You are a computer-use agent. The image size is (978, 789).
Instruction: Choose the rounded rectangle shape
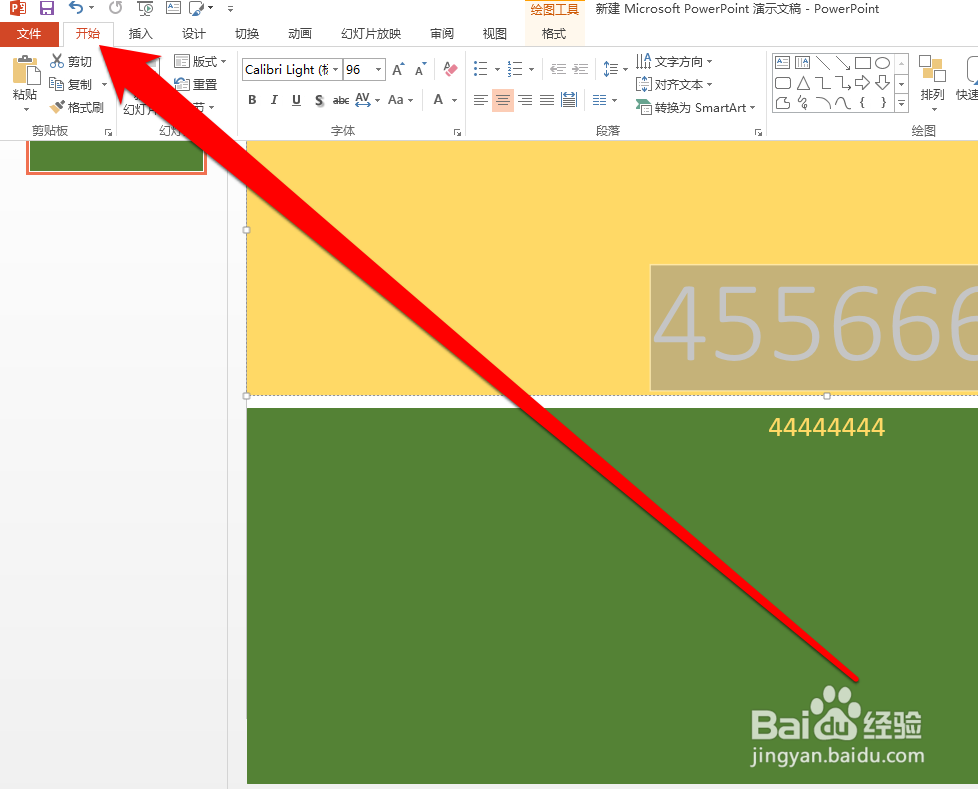pos(783,83)
